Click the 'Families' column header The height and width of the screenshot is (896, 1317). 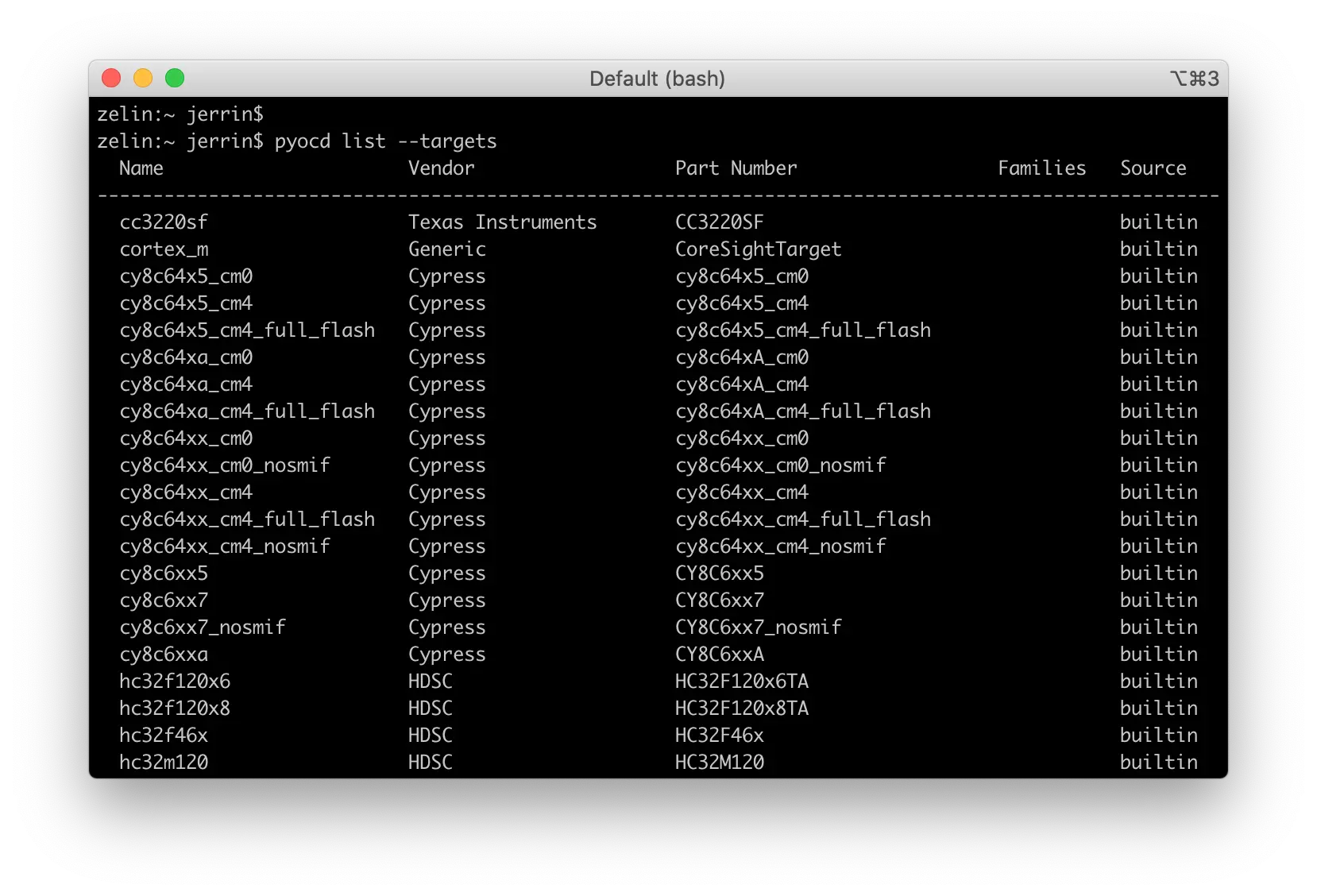coord(1042,168)
